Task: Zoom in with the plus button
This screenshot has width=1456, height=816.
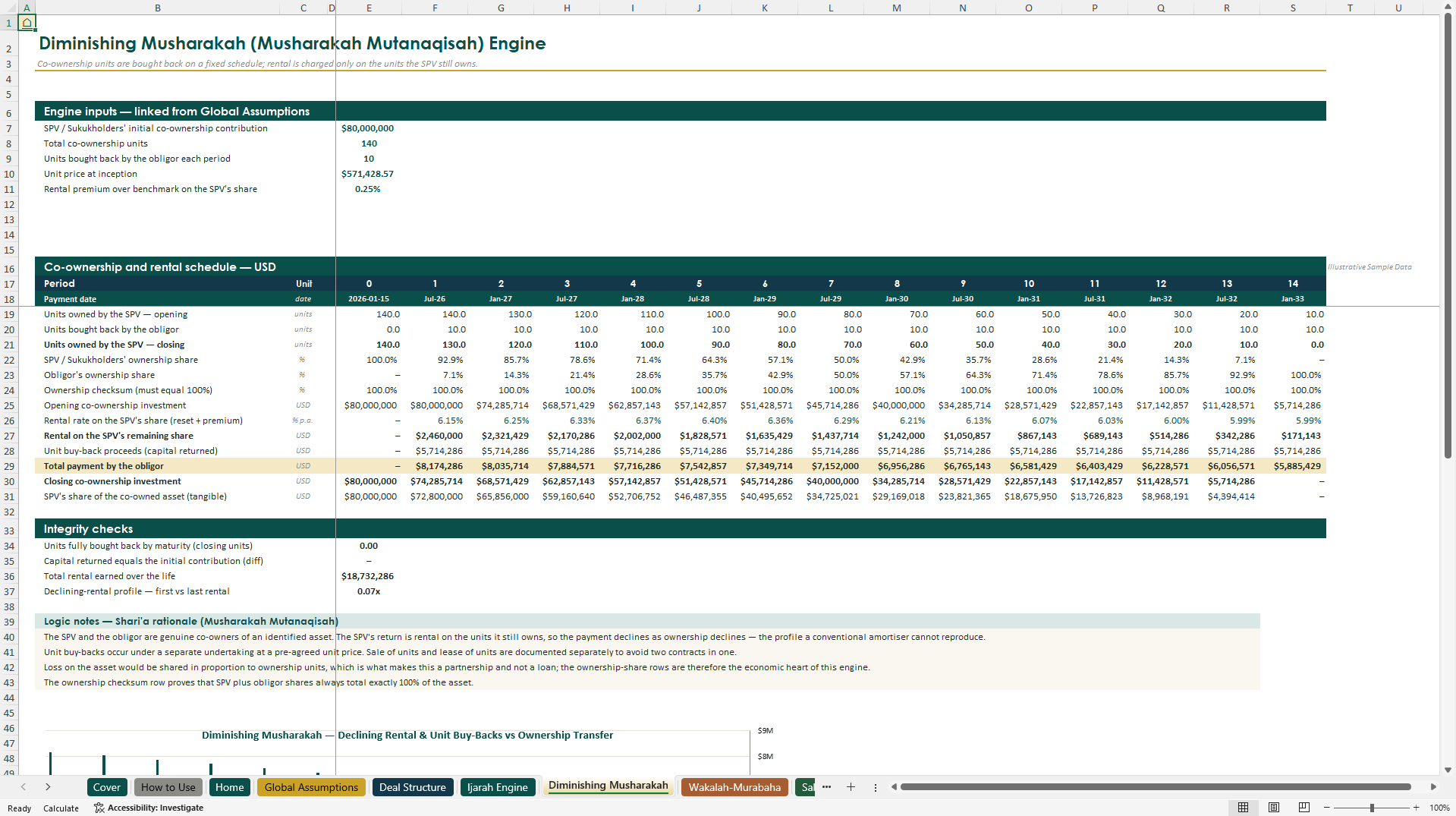Action: click(1416, 808)
